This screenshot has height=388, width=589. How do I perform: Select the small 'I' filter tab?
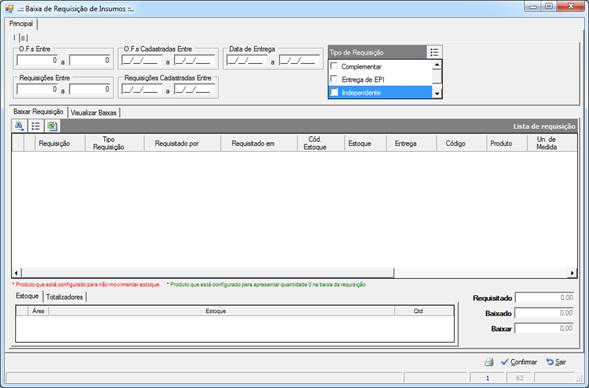[x=15, y=38]
